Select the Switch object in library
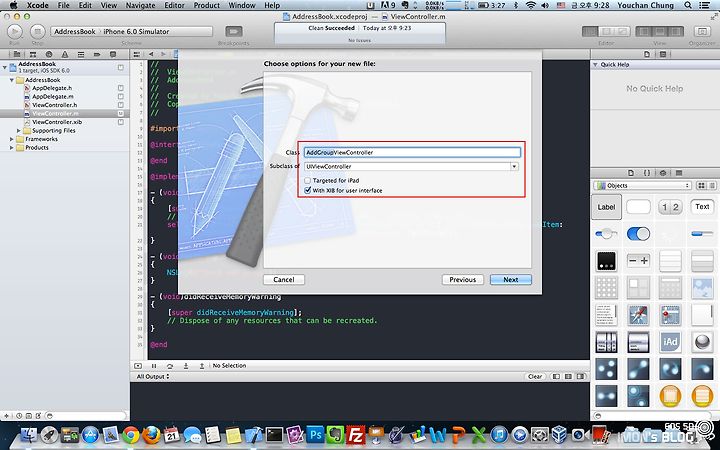 (638, 234)
